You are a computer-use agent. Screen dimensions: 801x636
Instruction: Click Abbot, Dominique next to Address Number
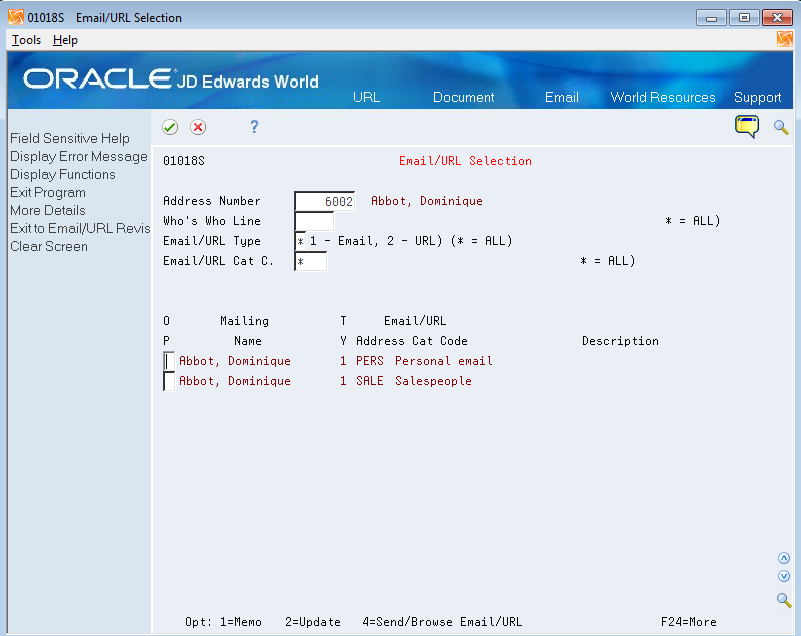click(427, 201)
